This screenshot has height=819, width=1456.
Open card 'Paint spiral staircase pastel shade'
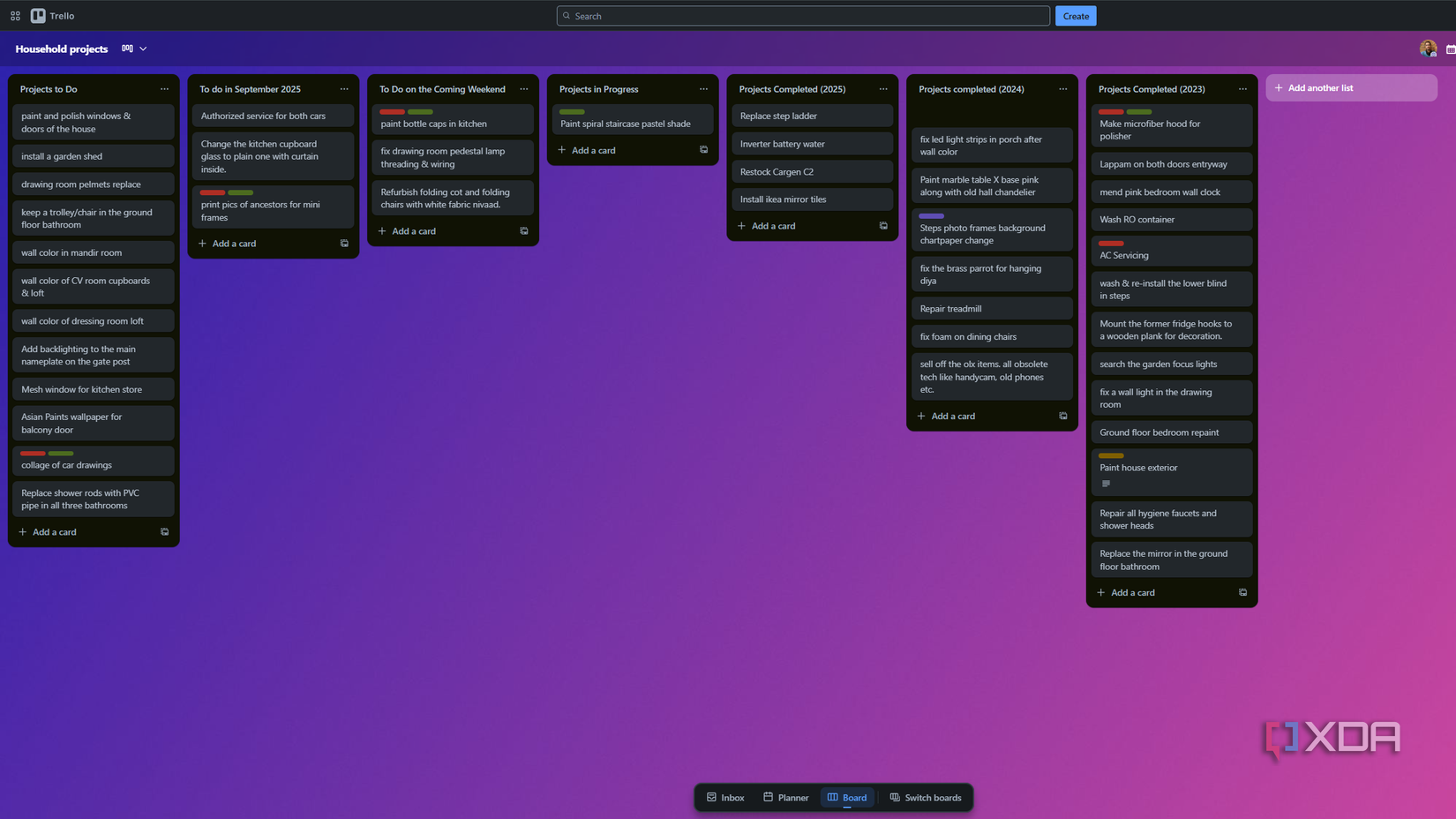click(x=633, y=119)
